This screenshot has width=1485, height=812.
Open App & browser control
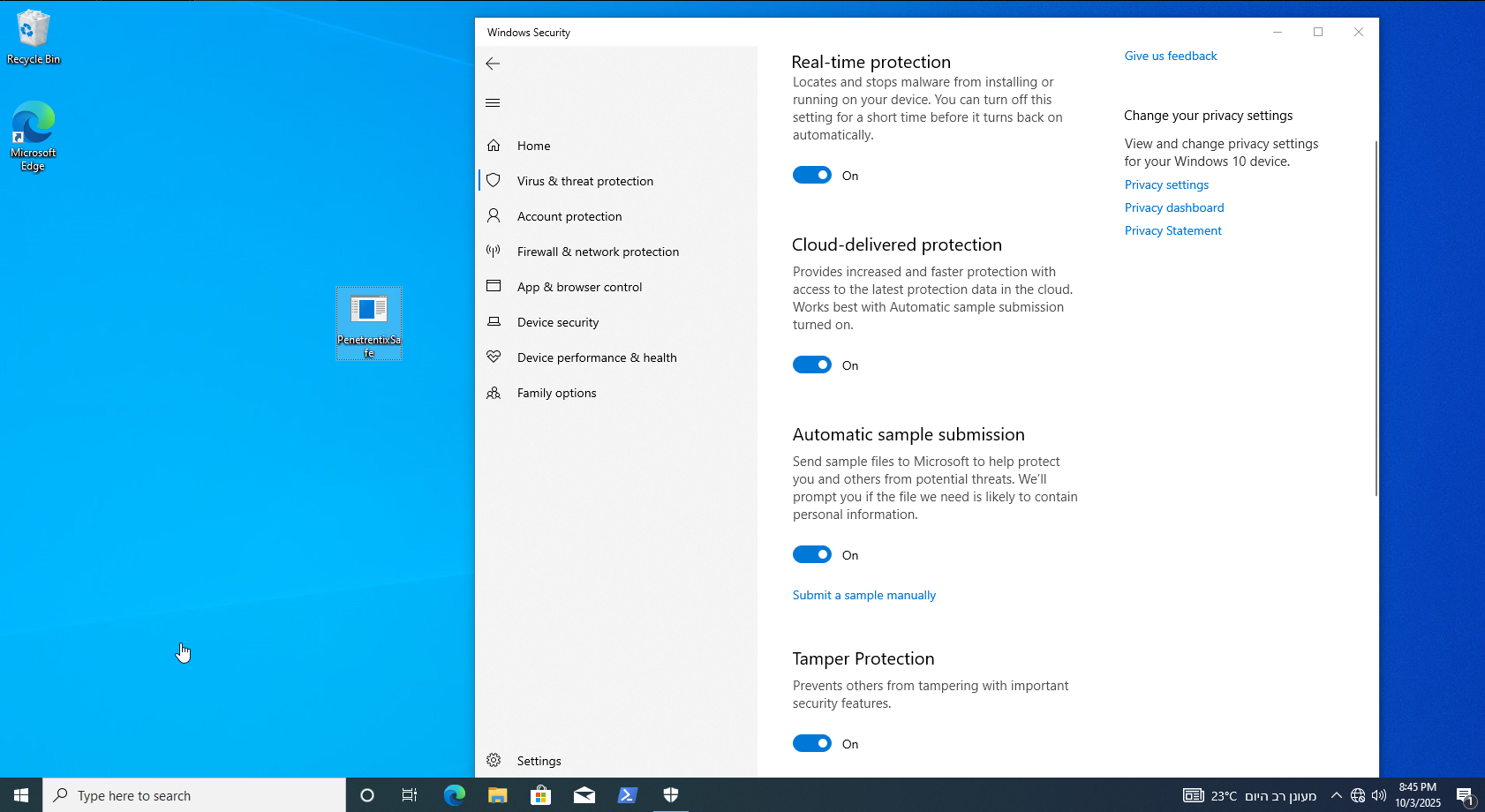(579, 287)
